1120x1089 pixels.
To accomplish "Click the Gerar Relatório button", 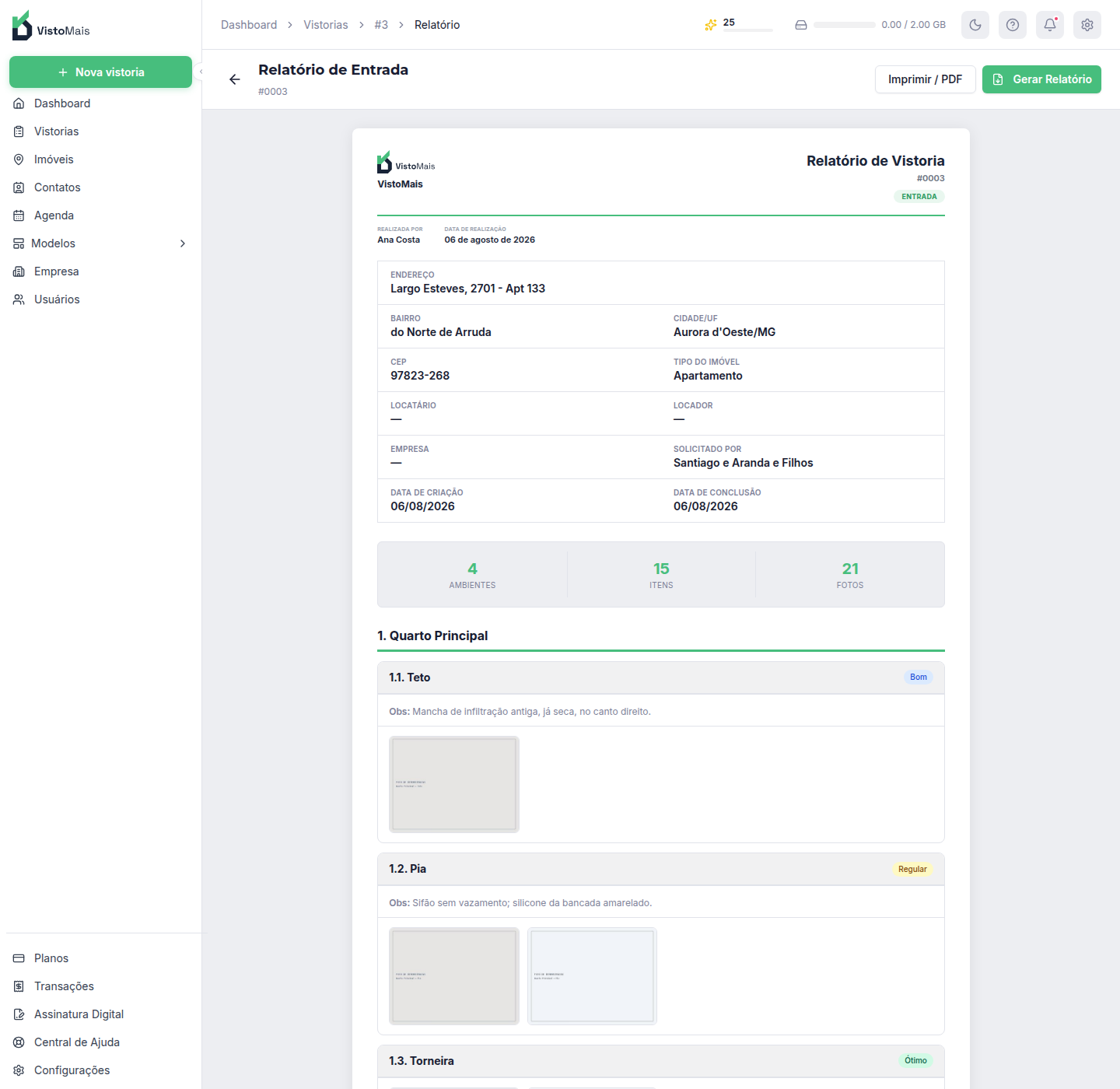I will [x=1041, y=79].
